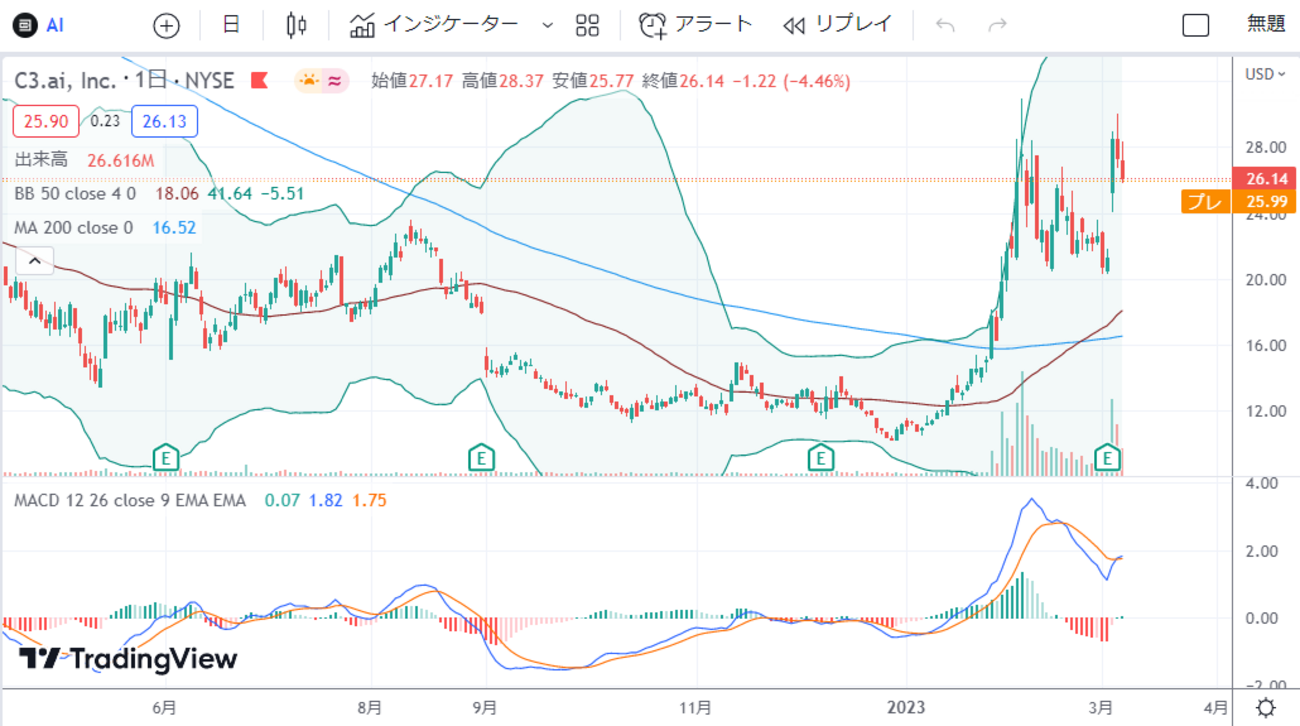The image size is (1300, 726).
Task: Open the 日 timeframe selector
Action: [x=230, y=25]
